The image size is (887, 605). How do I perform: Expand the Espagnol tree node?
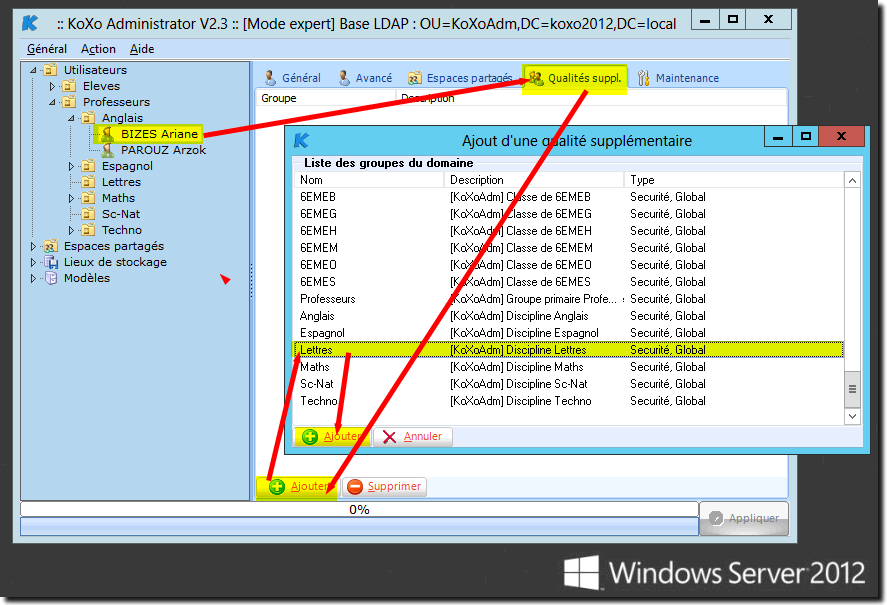(71, 166)
